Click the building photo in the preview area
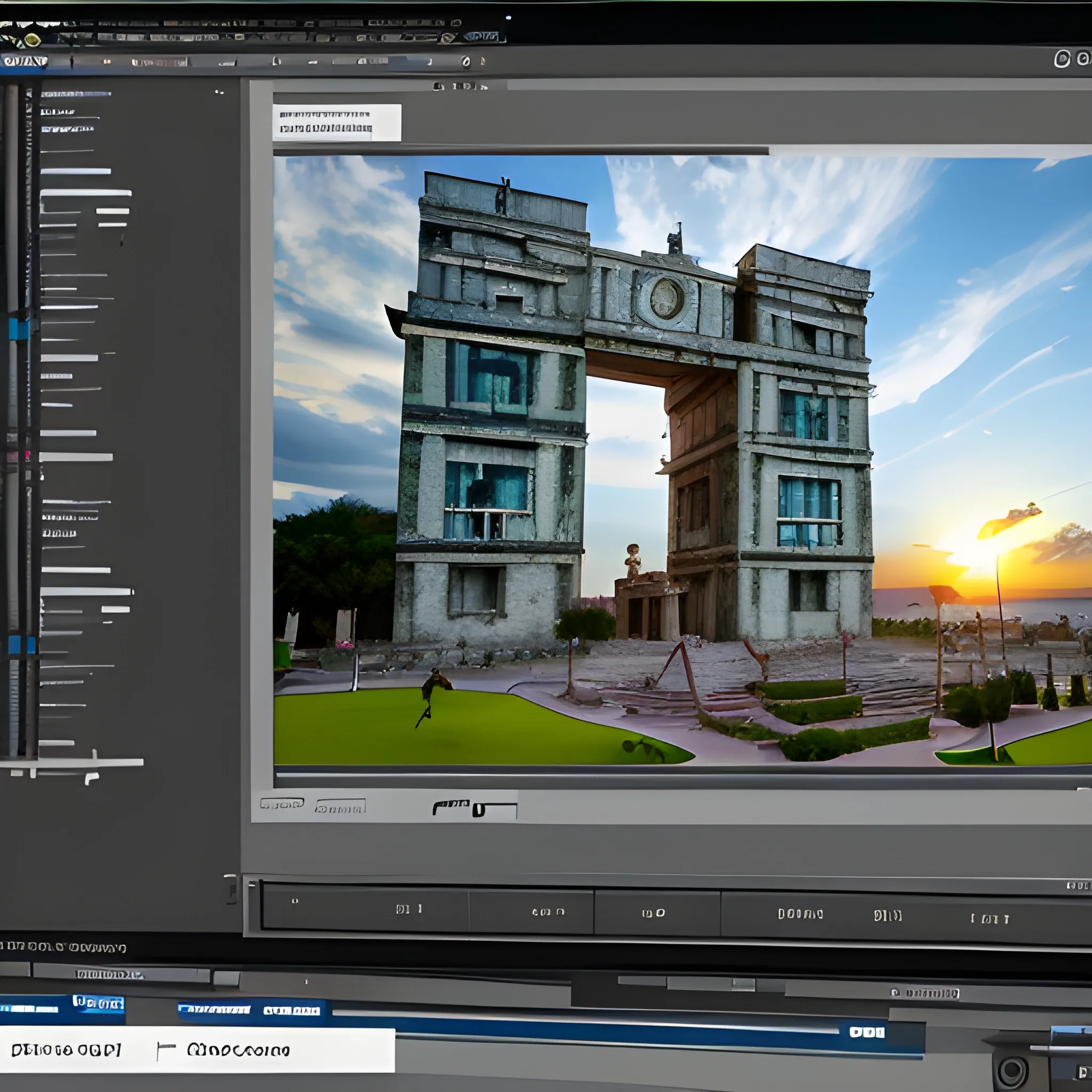1092x1092 pixels. click(682, 461)
